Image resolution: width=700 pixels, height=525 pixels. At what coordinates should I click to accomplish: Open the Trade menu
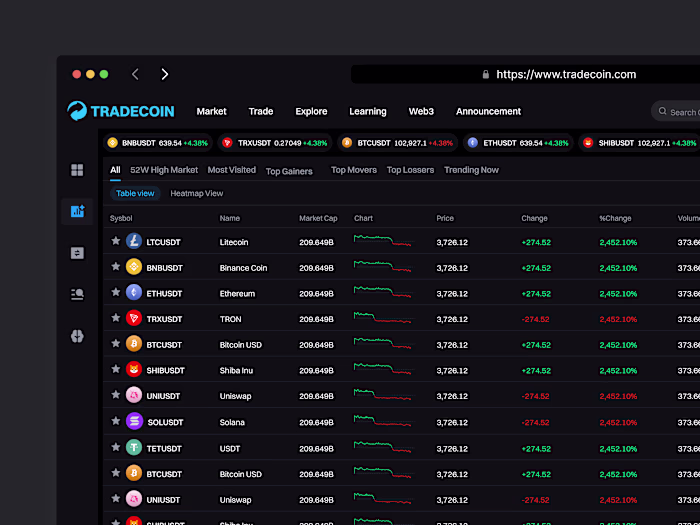pos(261,111)
